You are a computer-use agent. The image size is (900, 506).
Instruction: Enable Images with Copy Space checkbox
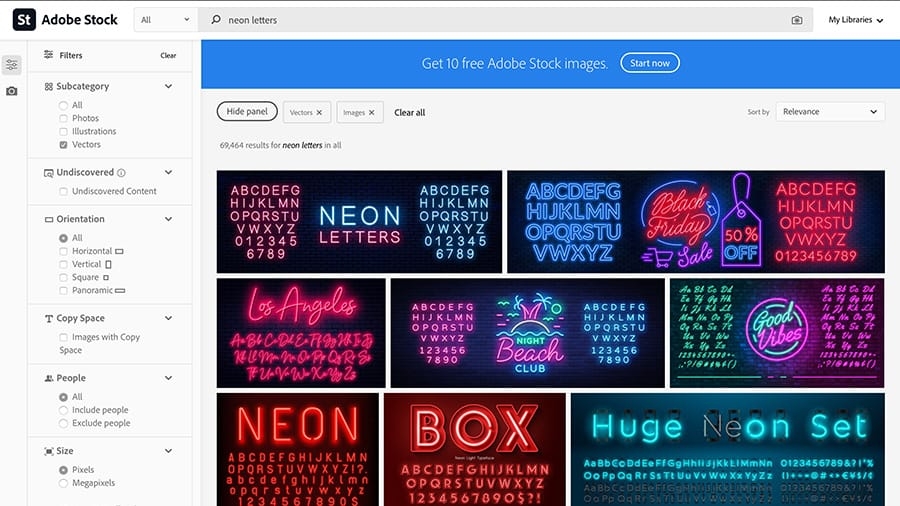pos(63,337)
